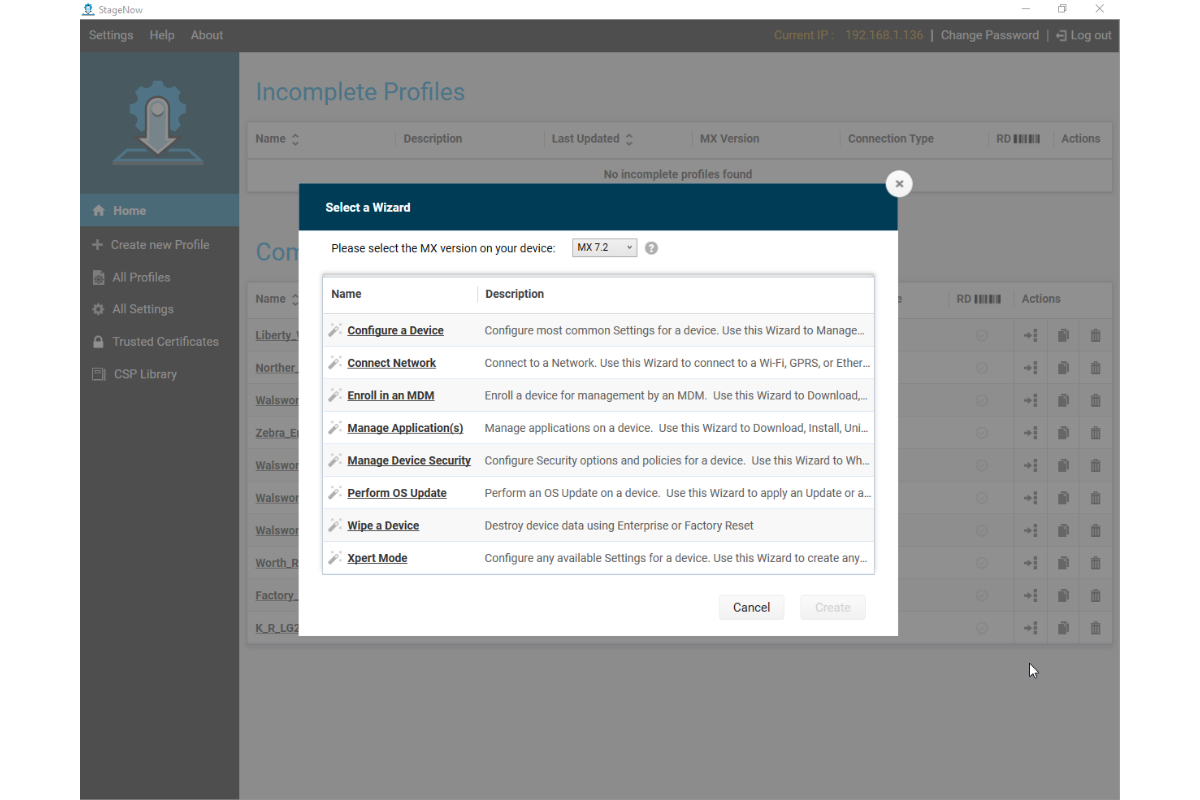The image size is (1200, 800).
Task: Open the MX 7.2 version dropdown
Action: click(x=604, y=247)
